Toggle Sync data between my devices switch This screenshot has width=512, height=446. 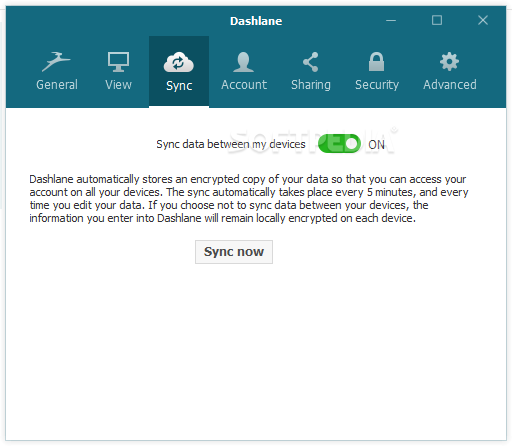point(339,144)
